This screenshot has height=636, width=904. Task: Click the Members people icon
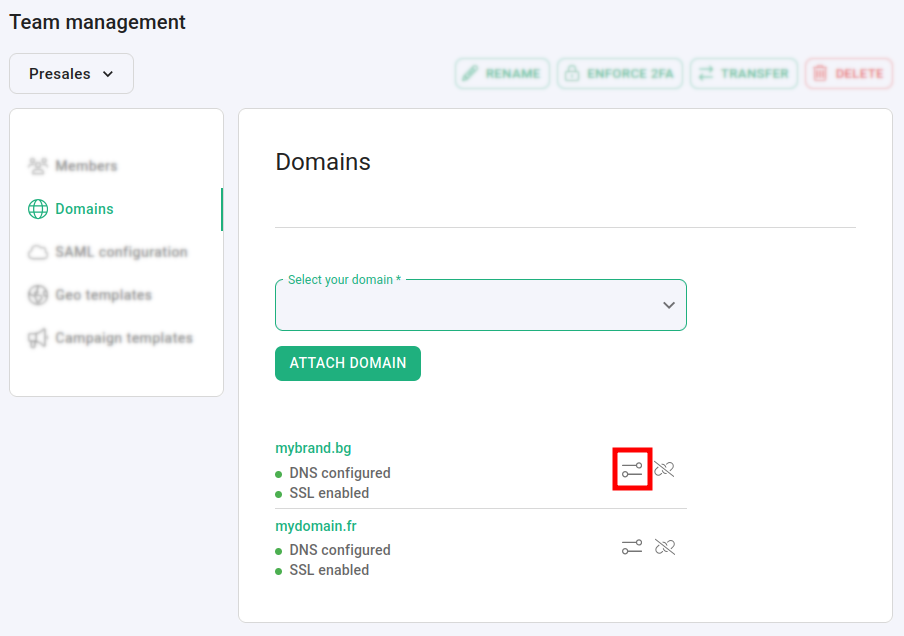[38, 166]
